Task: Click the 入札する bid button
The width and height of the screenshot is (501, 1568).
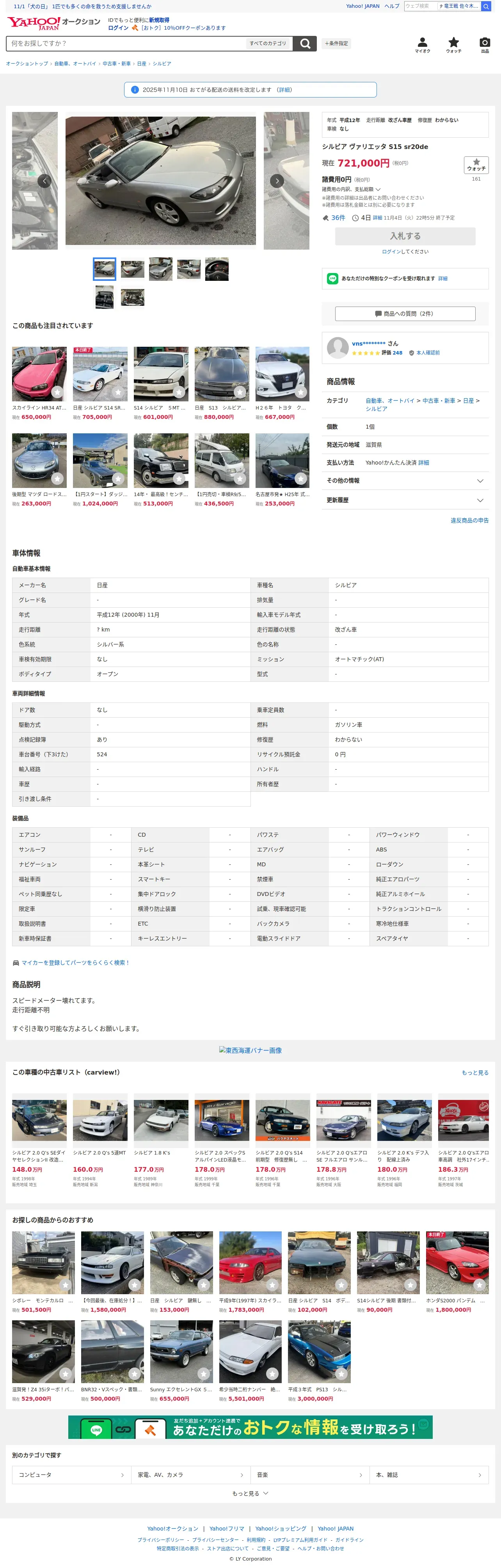Action: (405, 236)
